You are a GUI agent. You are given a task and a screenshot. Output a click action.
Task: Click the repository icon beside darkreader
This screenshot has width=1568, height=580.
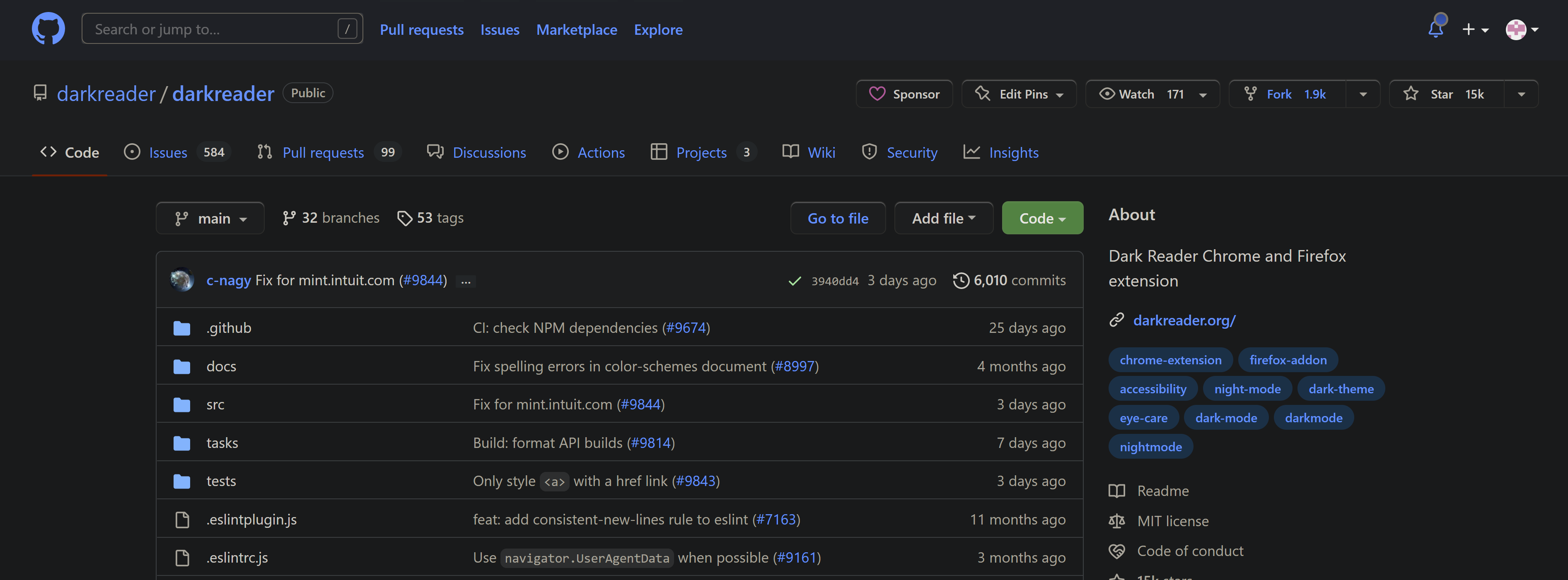40,93
